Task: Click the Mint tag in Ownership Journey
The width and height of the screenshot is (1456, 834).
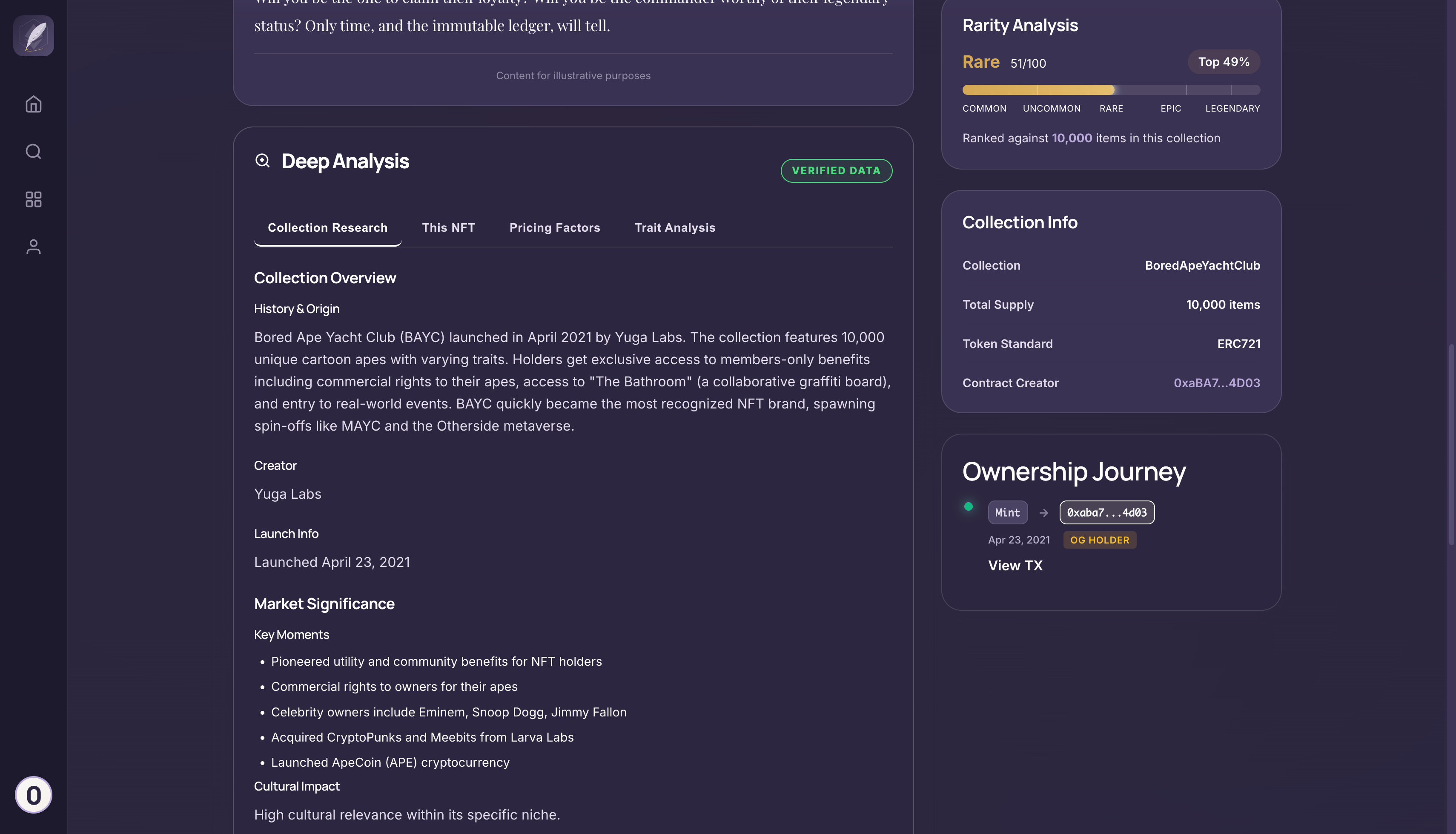Action: pyautogui.click(x=1007, y=513)
